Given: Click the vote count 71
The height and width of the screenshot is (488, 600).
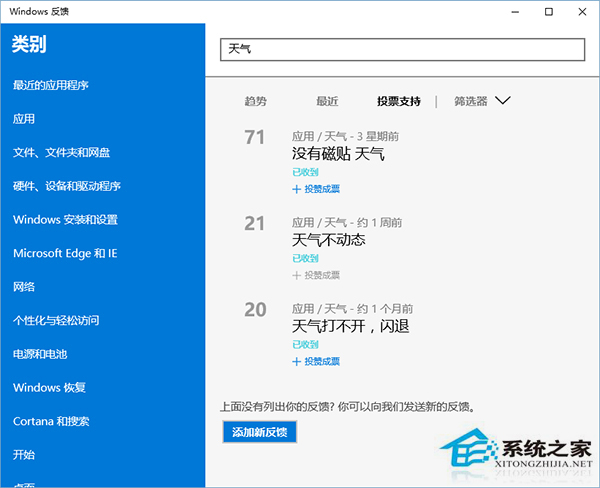Looking at the screenshot, I should click(254, 137).
